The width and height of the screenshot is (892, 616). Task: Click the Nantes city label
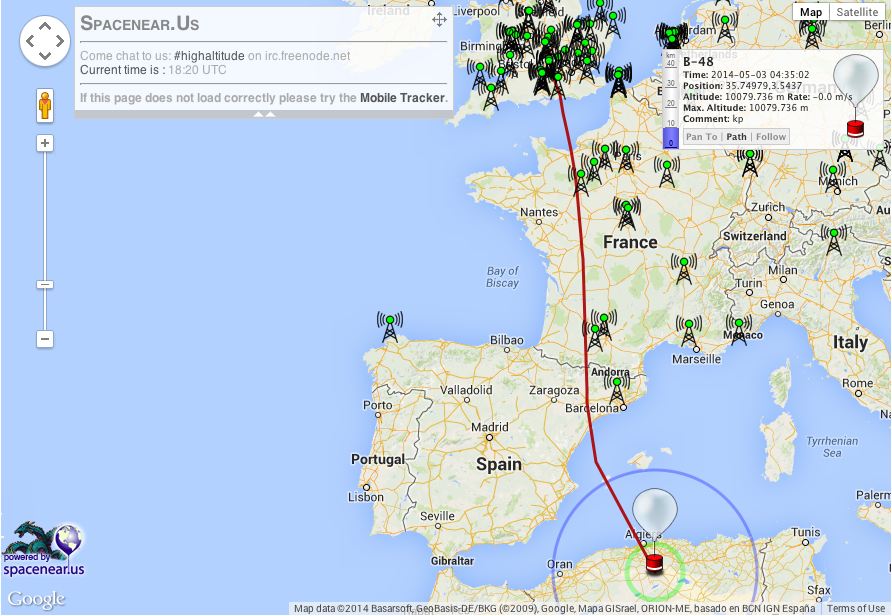pyautogui.click(x=539, y=212)
